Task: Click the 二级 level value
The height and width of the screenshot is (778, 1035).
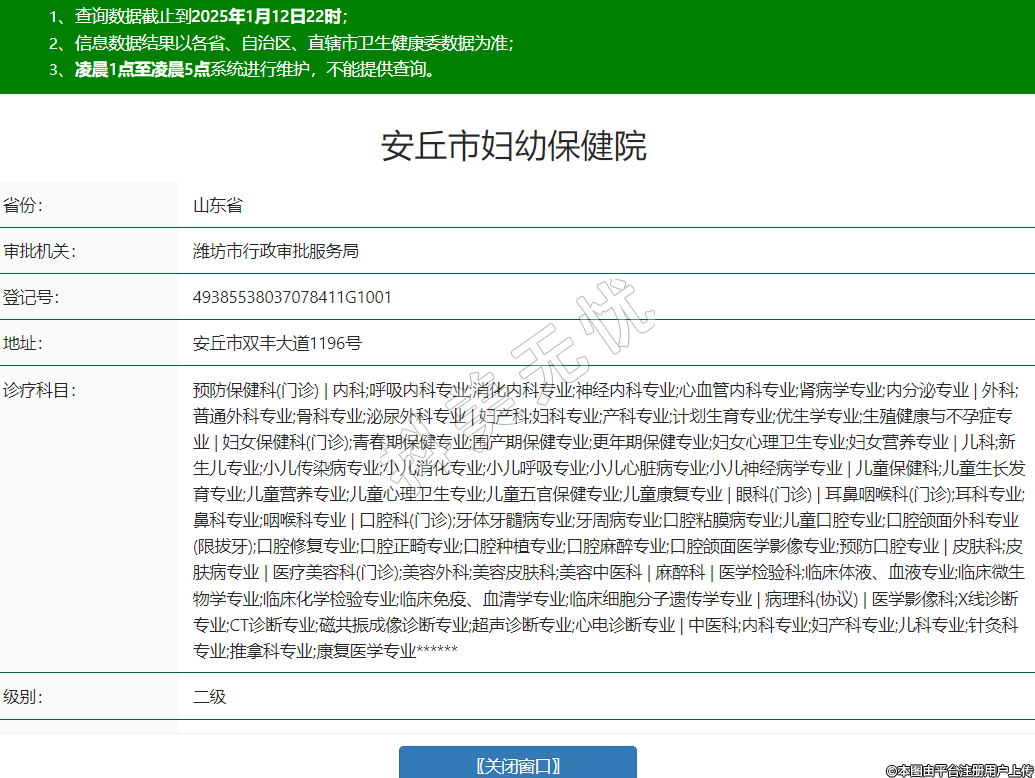Action: point(210,696)
